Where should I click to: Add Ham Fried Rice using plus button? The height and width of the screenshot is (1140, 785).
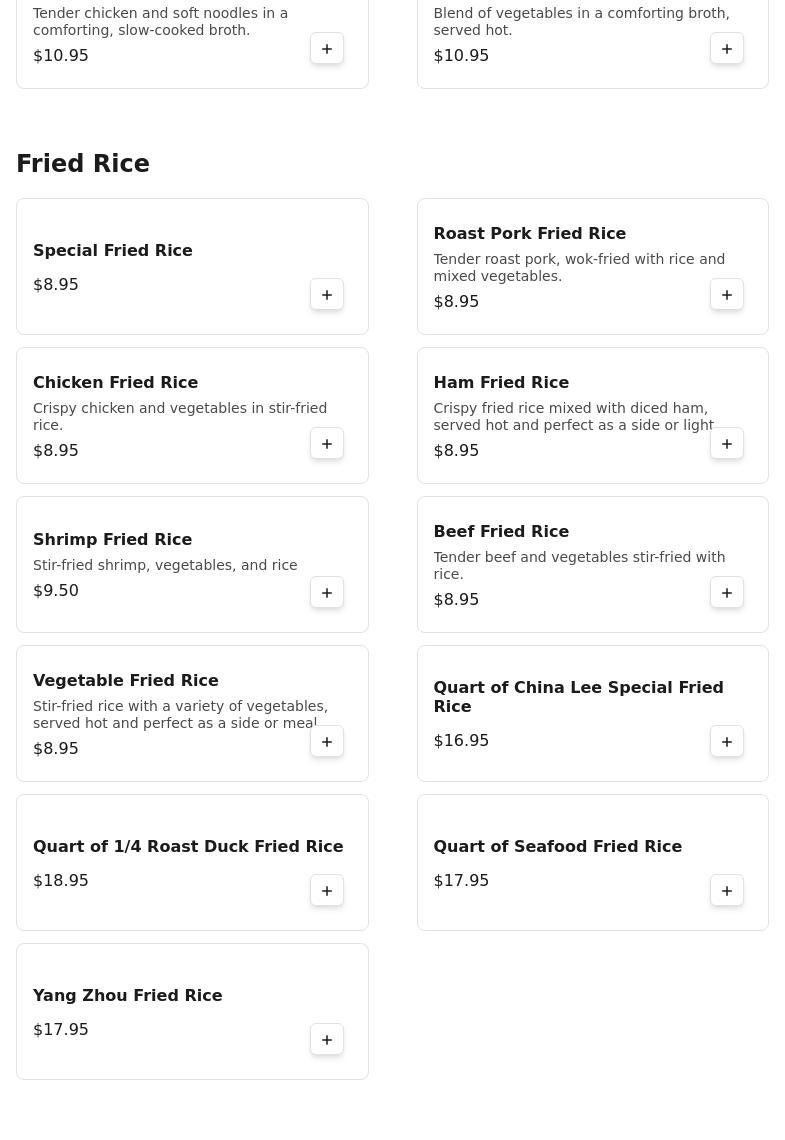pos(727,444)
